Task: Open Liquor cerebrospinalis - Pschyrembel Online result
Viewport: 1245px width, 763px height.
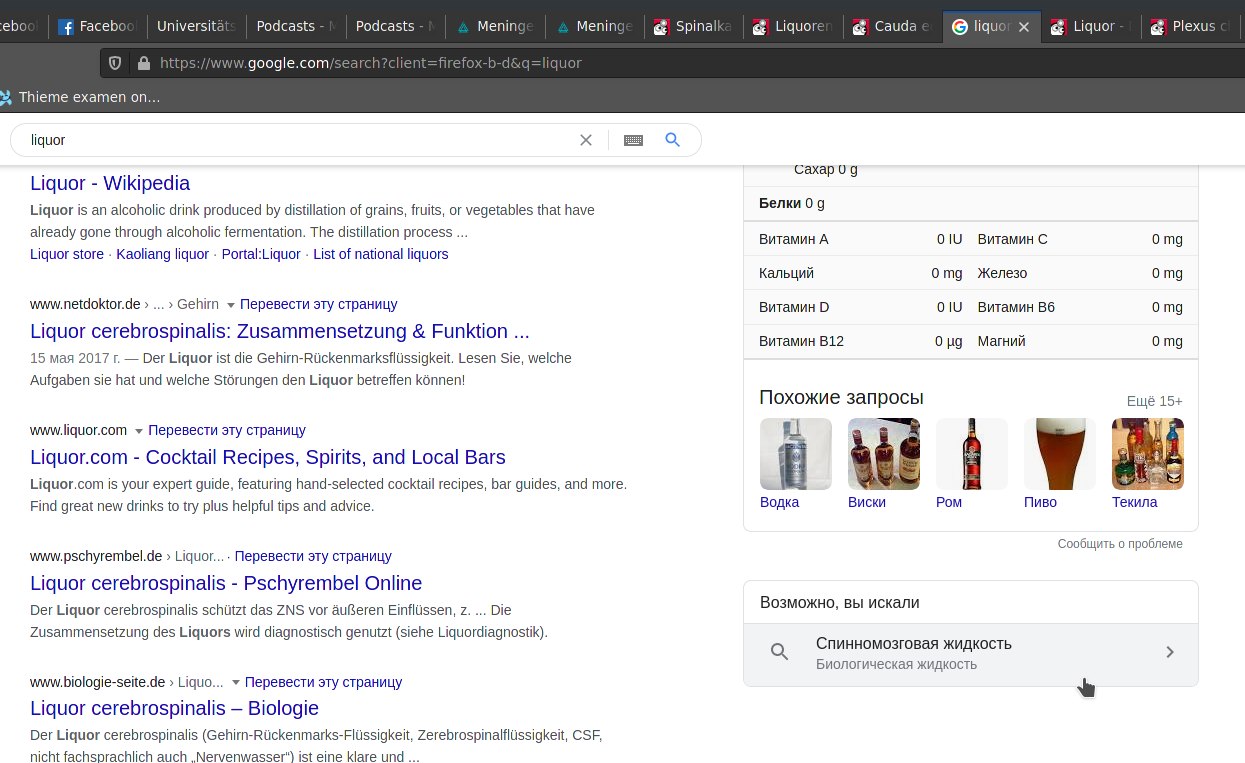Action: tap(226, 583)
